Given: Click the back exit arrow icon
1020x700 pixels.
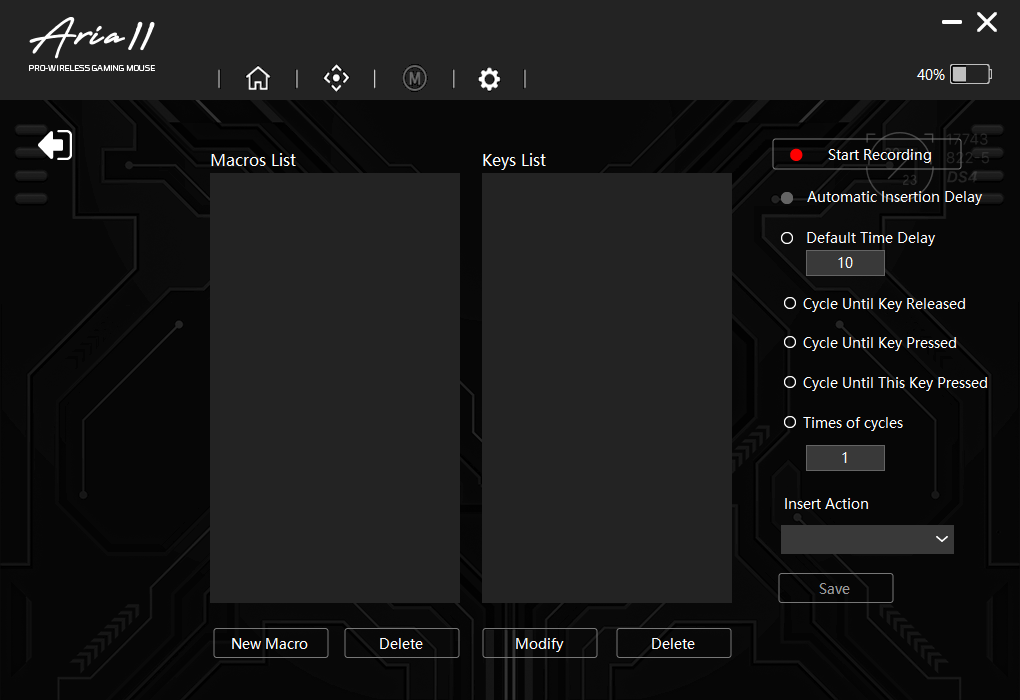Looking at the screenshot, I should [x=55, y=145].
